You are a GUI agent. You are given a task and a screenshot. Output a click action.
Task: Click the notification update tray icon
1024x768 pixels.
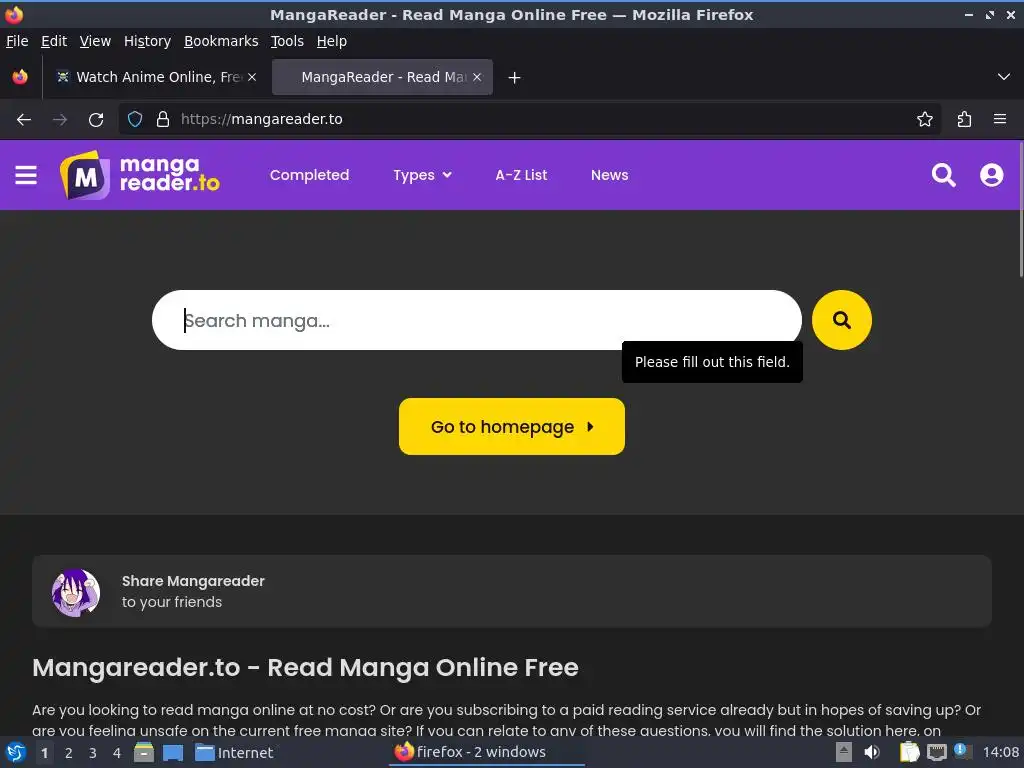tap(962, 751)
